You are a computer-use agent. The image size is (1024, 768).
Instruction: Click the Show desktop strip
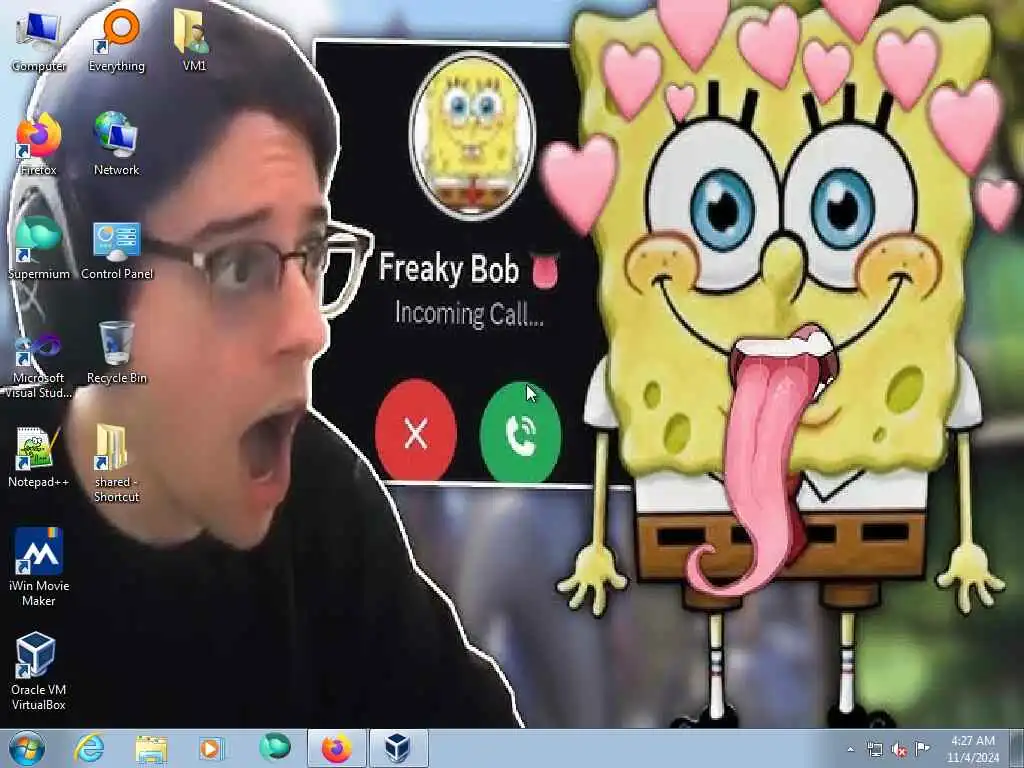pos(1017,748)
